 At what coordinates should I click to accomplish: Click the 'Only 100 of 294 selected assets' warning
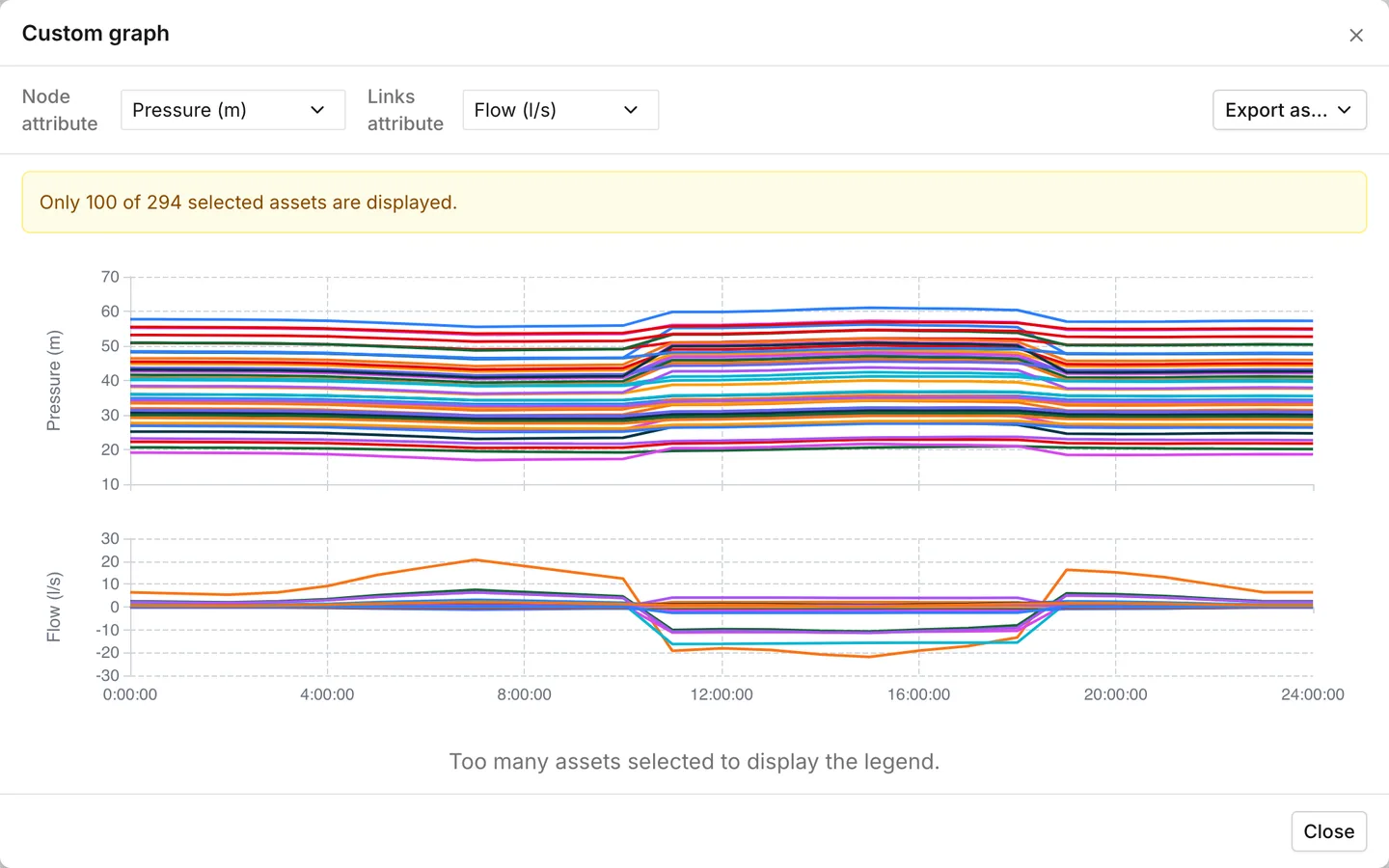coord(694,203)
